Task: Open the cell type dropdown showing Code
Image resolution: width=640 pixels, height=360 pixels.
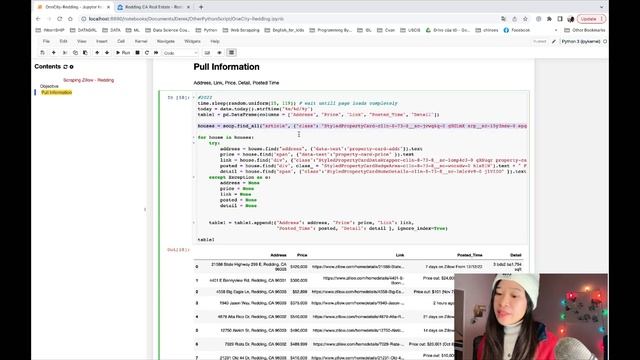Action: pyautogui.click(x=180, y=53)
